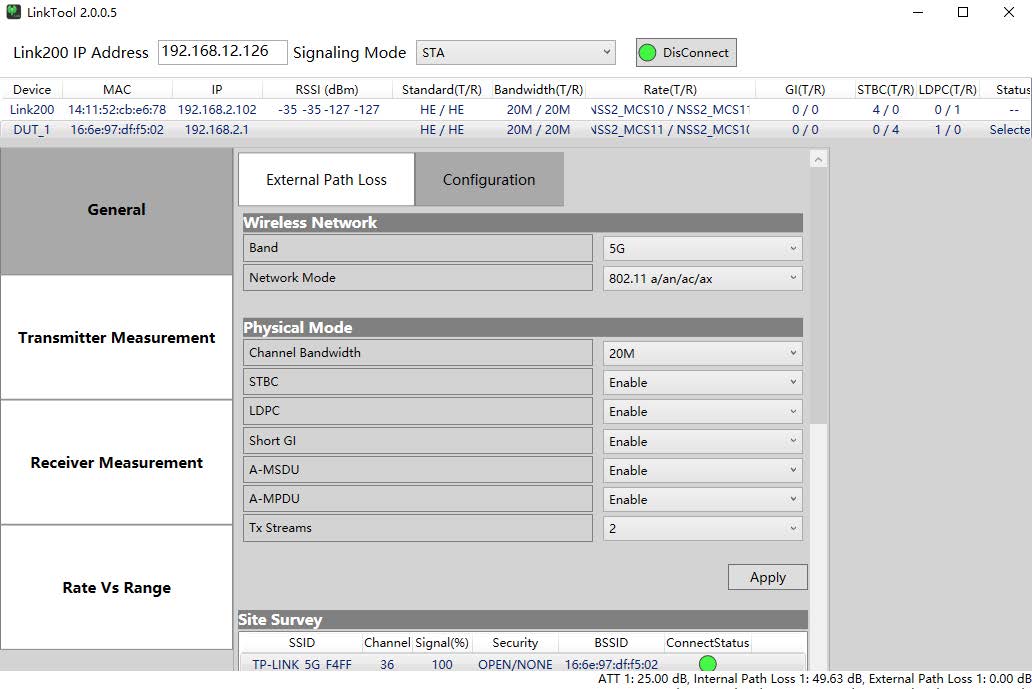Change the Channel Bandwidth dropdown

coord(702,353)
